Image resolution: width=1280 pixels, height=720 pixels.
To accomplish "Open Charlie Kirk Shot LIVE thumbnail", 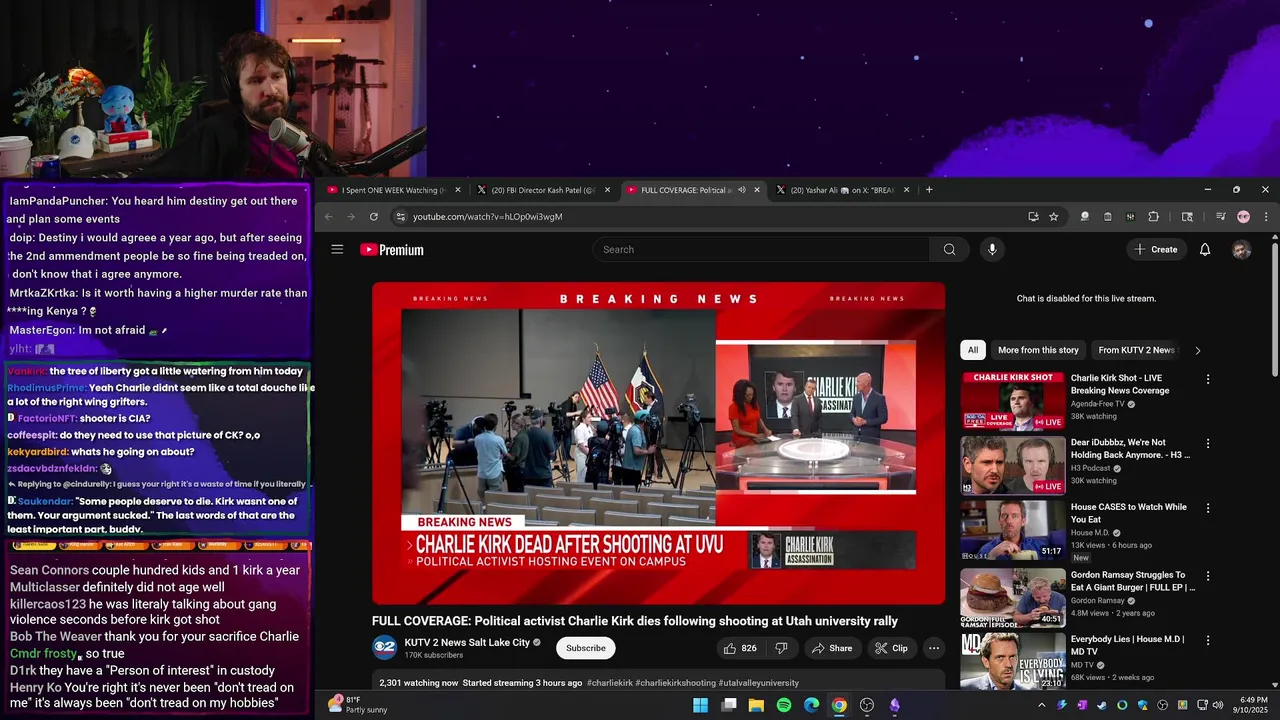I will (x=1013, y=401).
